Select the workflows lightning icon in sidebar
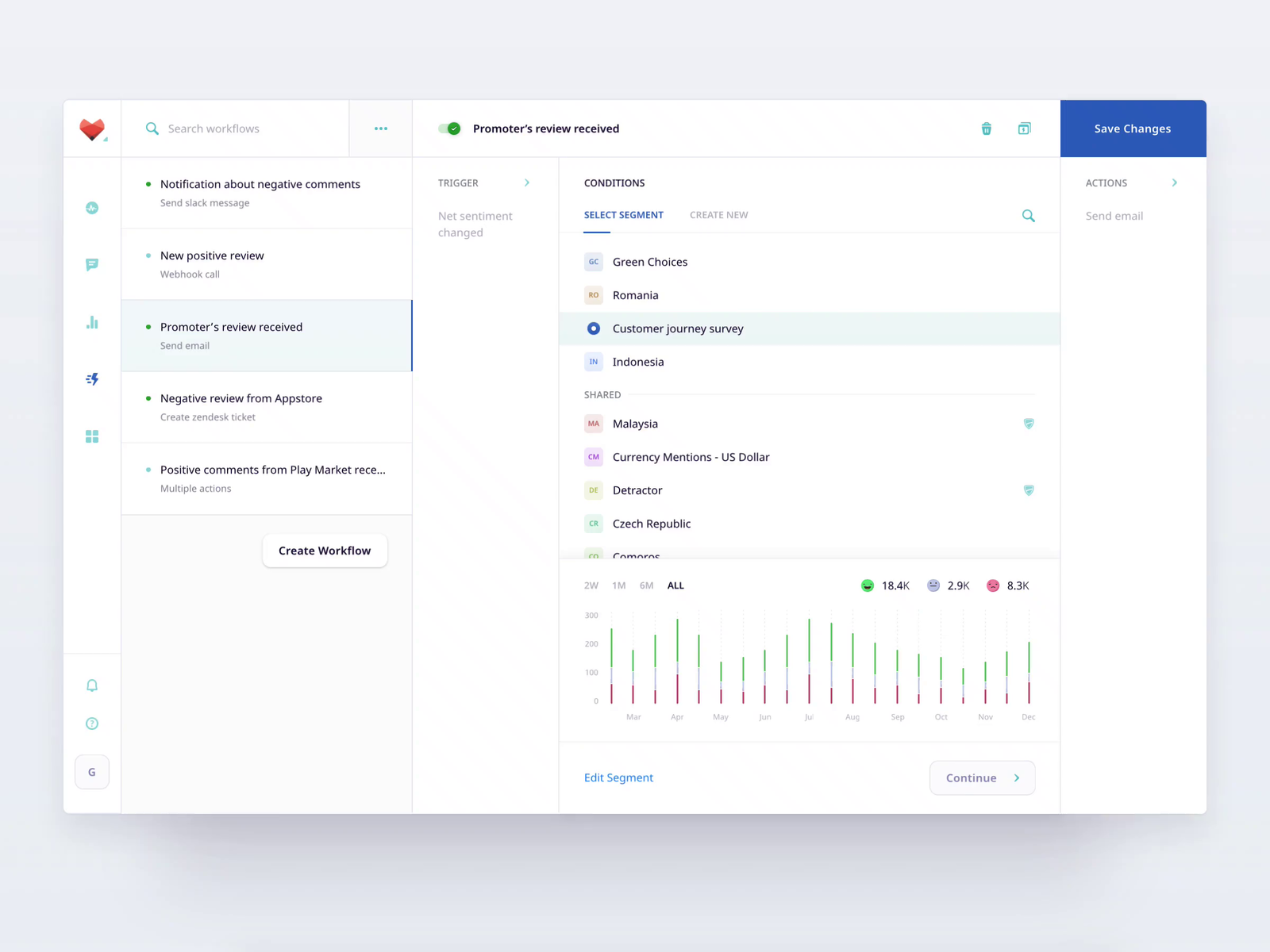The height and width of the screenshot is (952, 1270). tap(92, 379)
